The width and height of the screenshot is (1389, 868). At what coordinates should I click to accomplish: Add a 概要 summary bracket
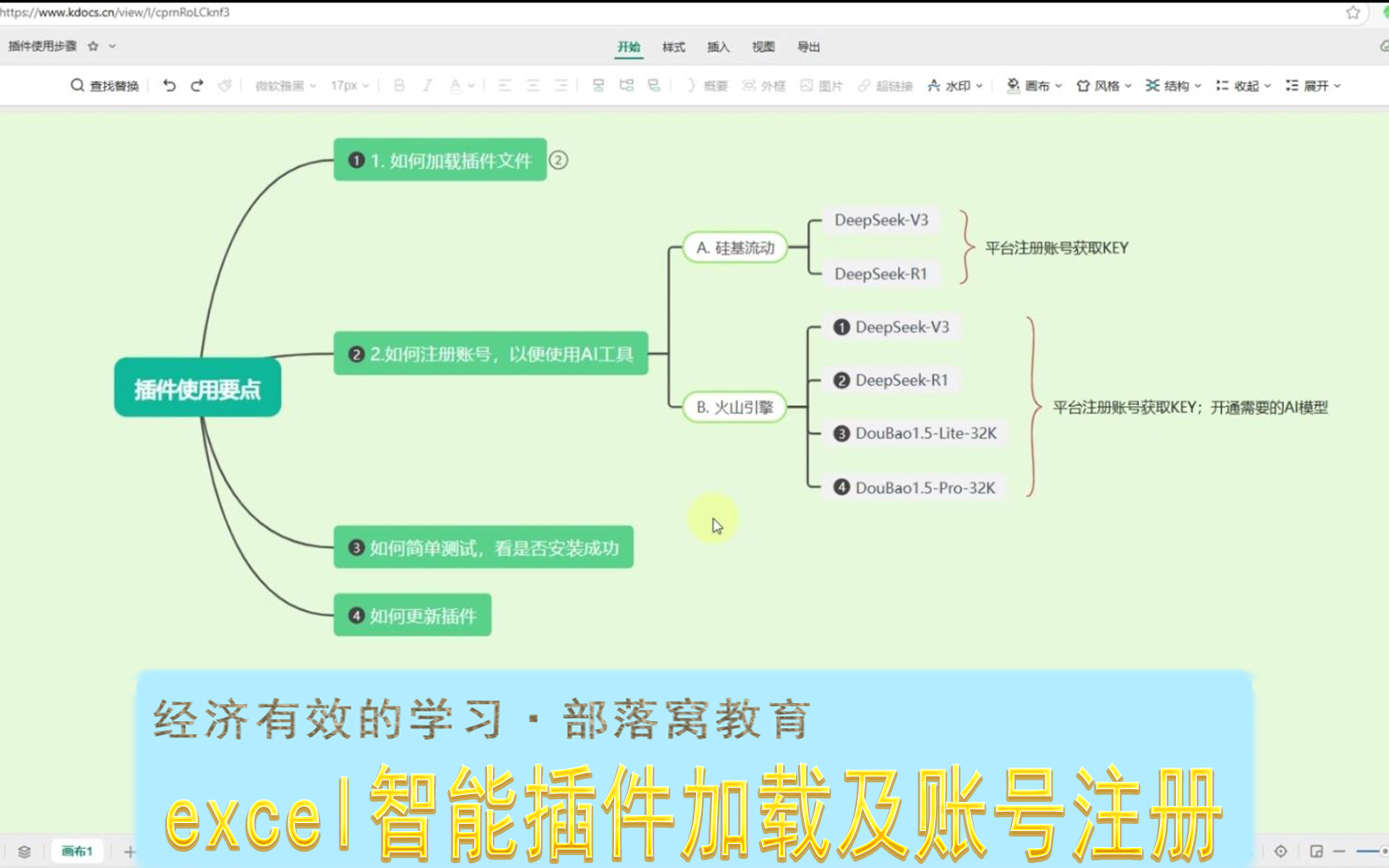coord(707,85)
